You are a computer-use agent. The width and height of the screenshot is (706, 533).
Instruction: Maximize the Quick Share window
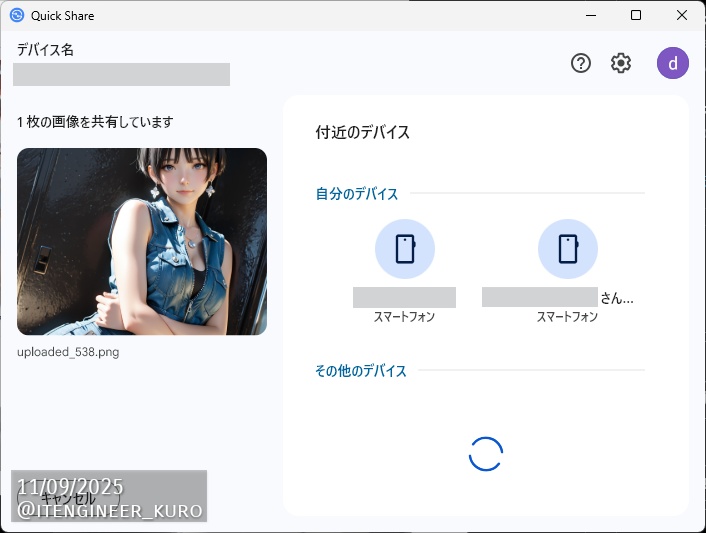click(636, 15)
